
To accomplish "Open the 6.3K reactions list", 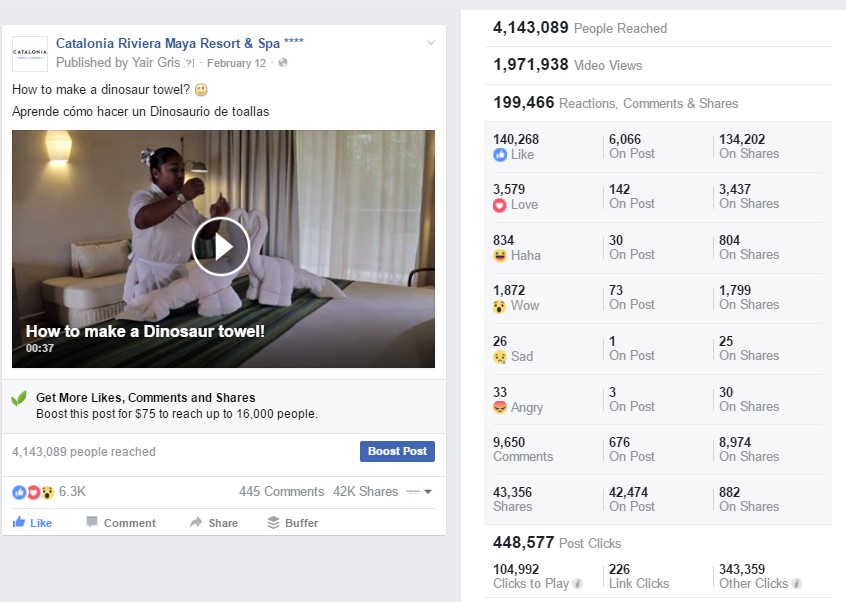I will [72, 491].
